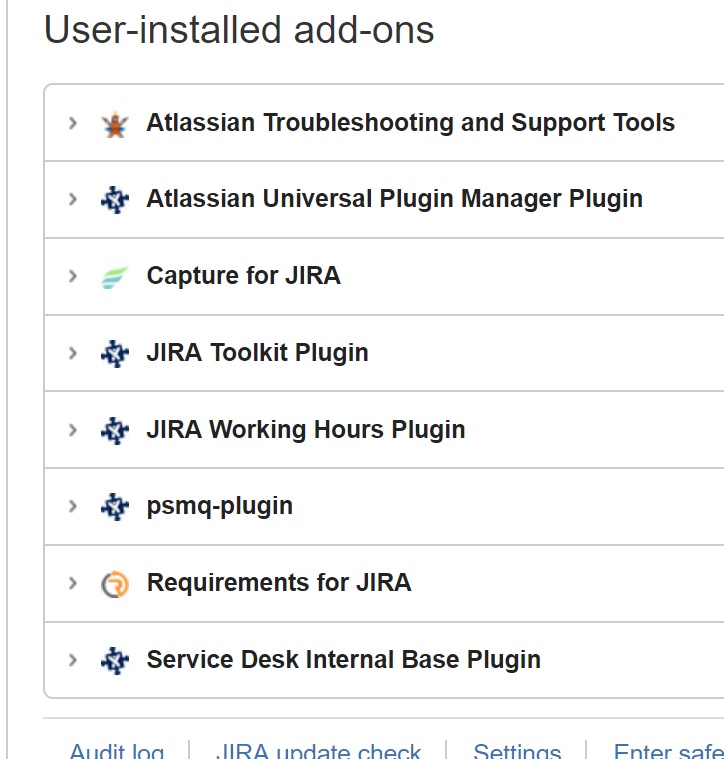Select the Atlassian Troubleshooting and Support Tools name

coord(410,122)
